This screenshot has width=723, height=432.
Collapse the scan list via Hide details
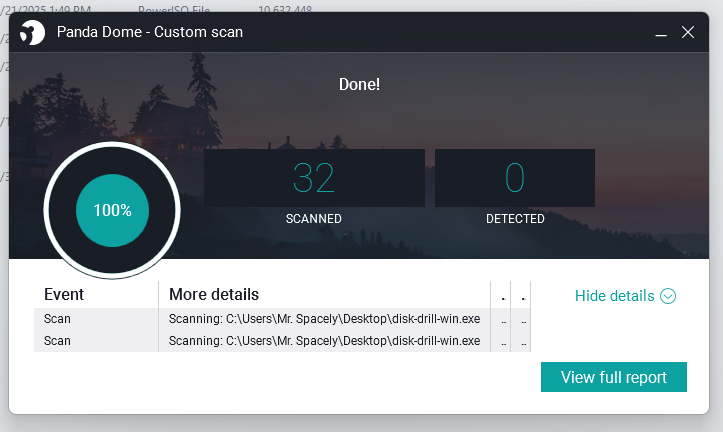[x=625, y=296]
